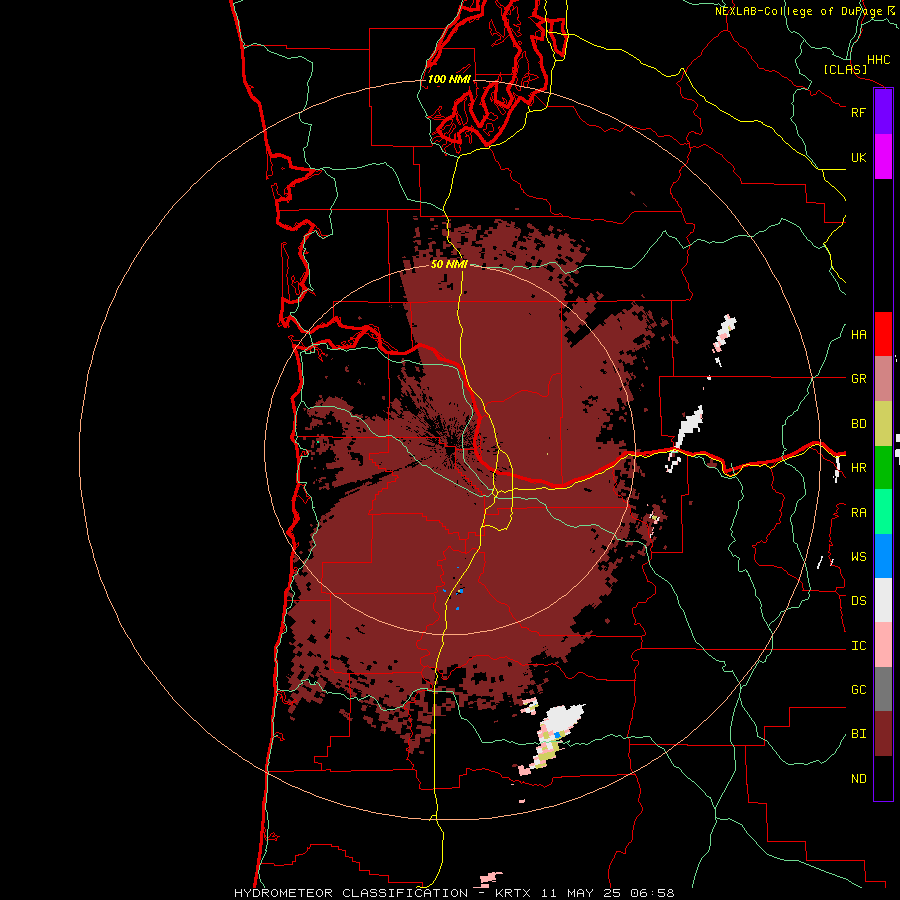Click the DS legend label
This screenshot has height=900, width=900.
point(858,601)
